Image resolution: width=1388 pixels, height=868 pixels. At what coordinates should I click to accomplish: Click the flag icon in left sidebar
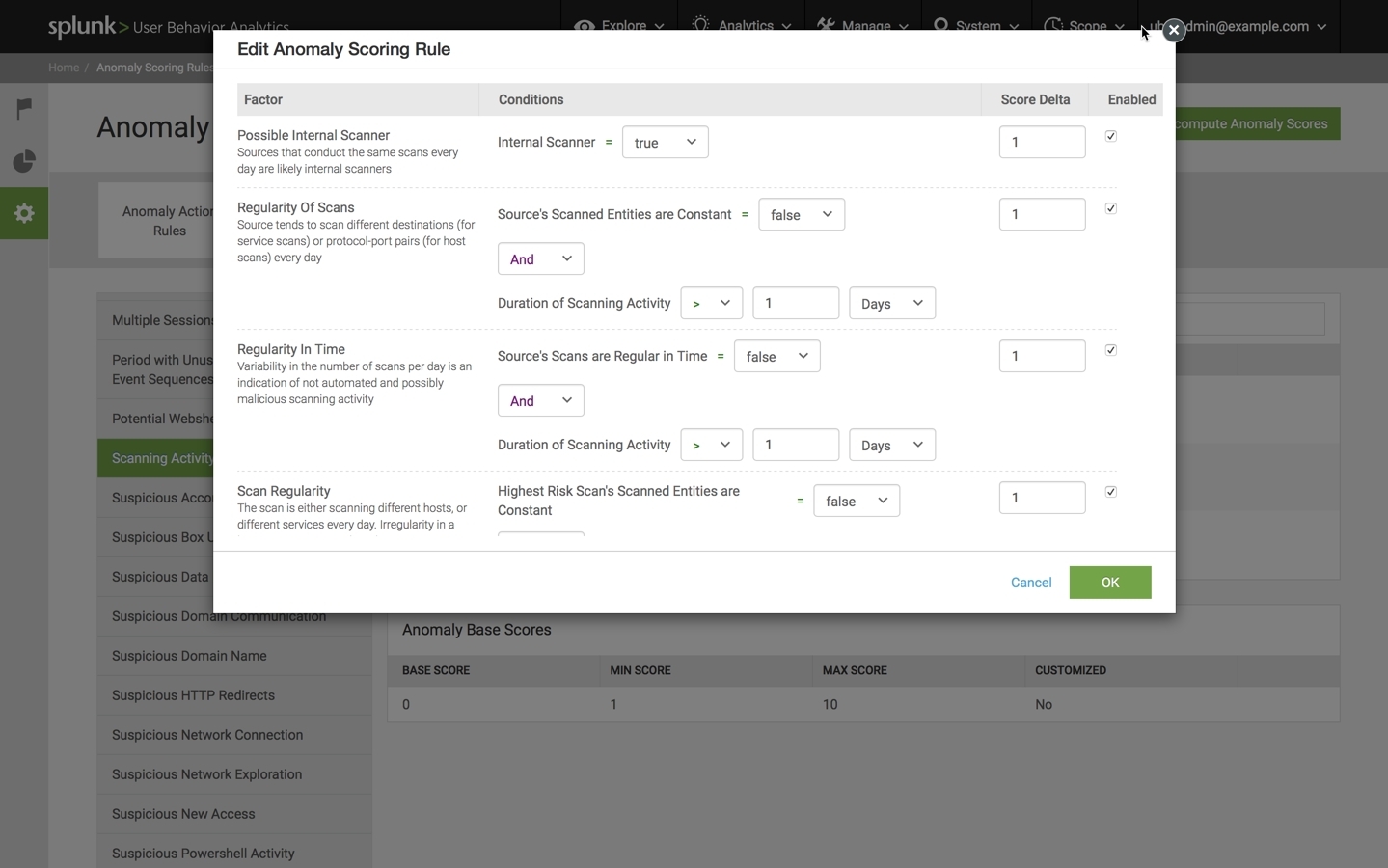tap(24, 109)
